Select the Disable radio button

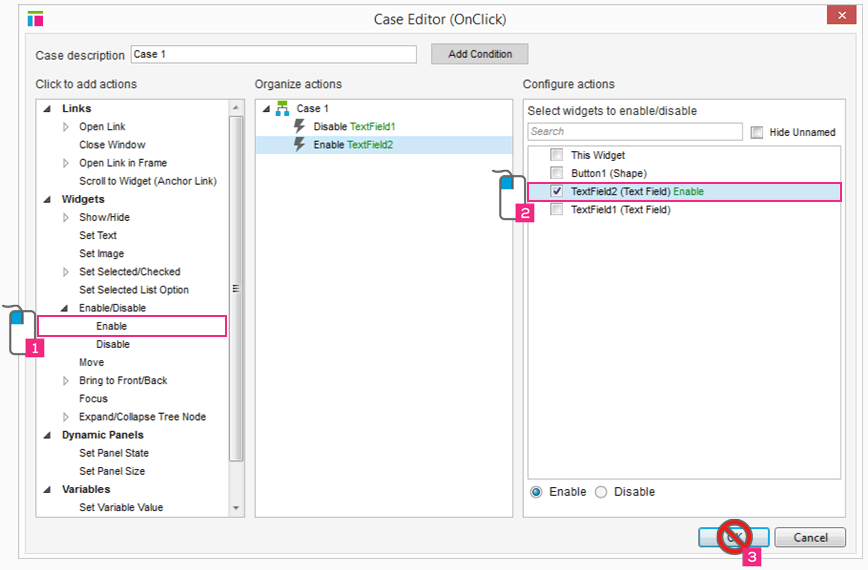point(601,492)
